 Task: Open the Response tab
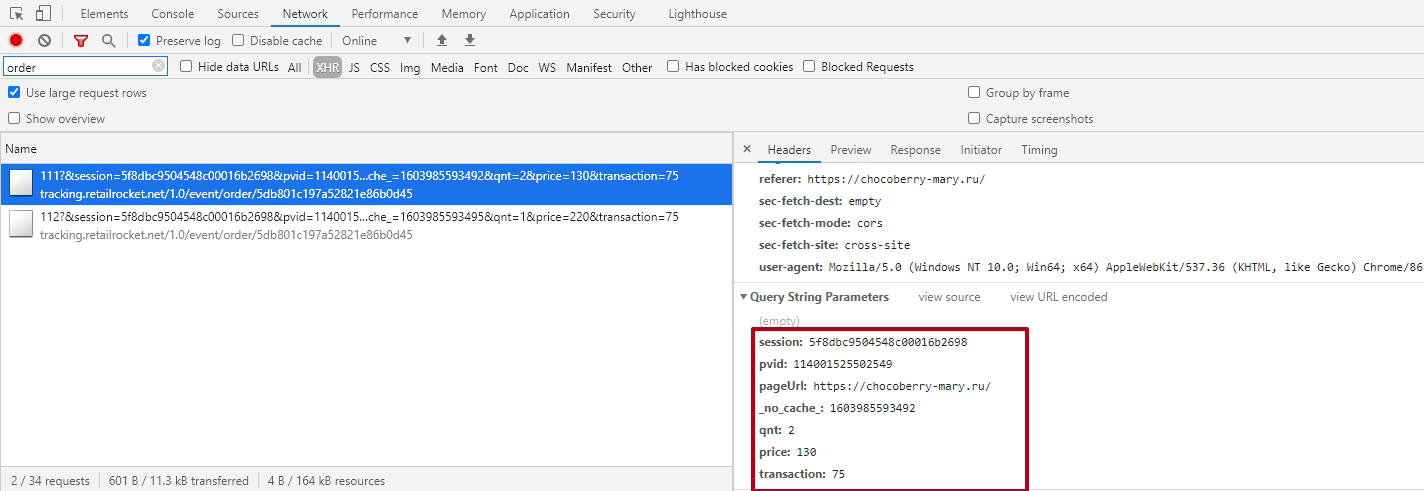coord(915,150)
